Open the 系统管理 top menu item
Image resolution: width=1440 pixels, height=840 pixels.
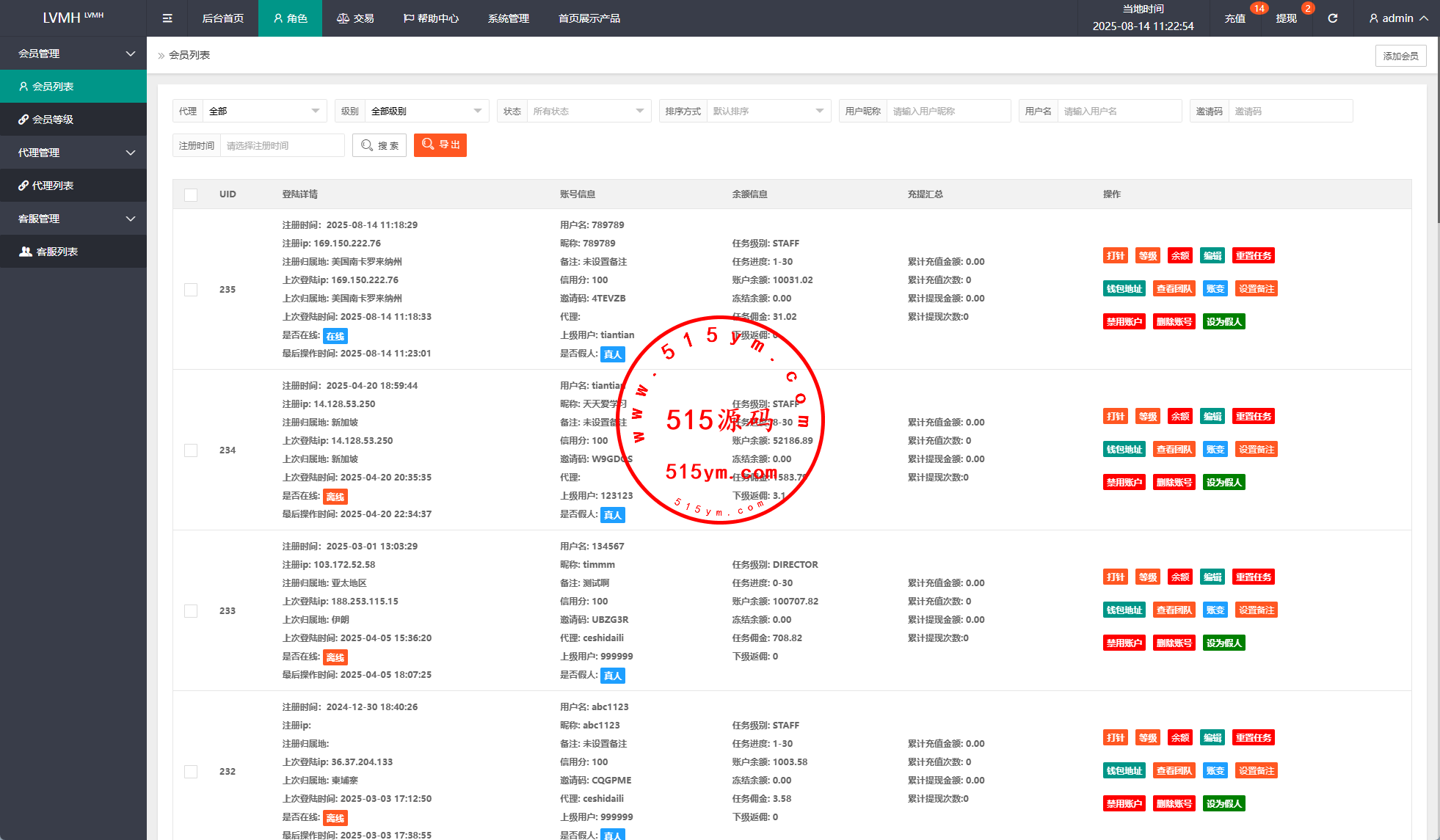click(508, 18)
